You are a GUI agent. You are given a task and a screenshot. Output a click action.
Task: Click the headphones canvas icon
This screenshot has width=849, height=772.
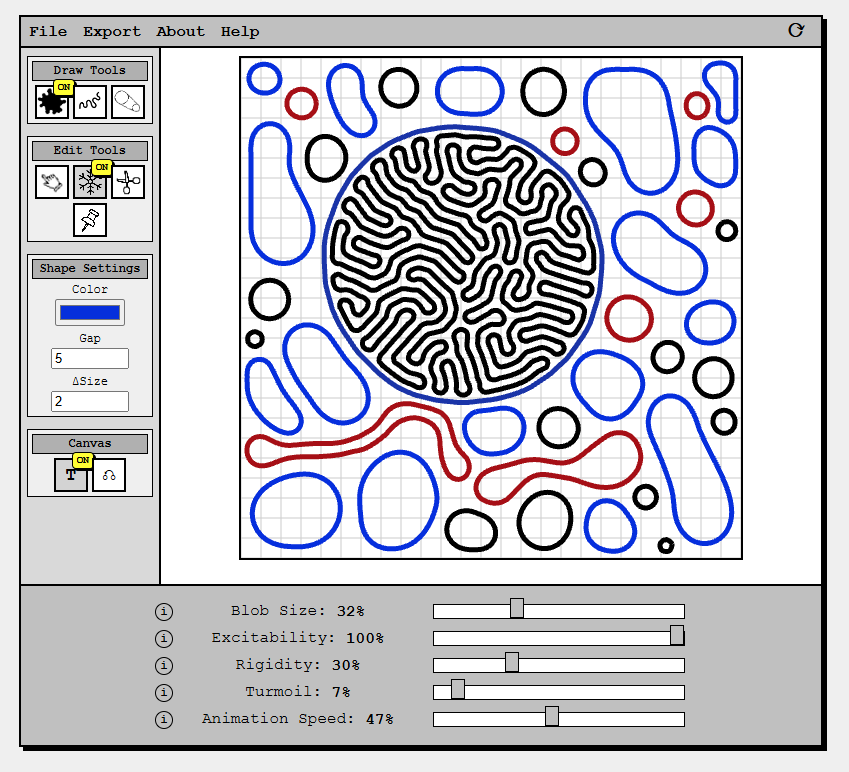[108, 476]
